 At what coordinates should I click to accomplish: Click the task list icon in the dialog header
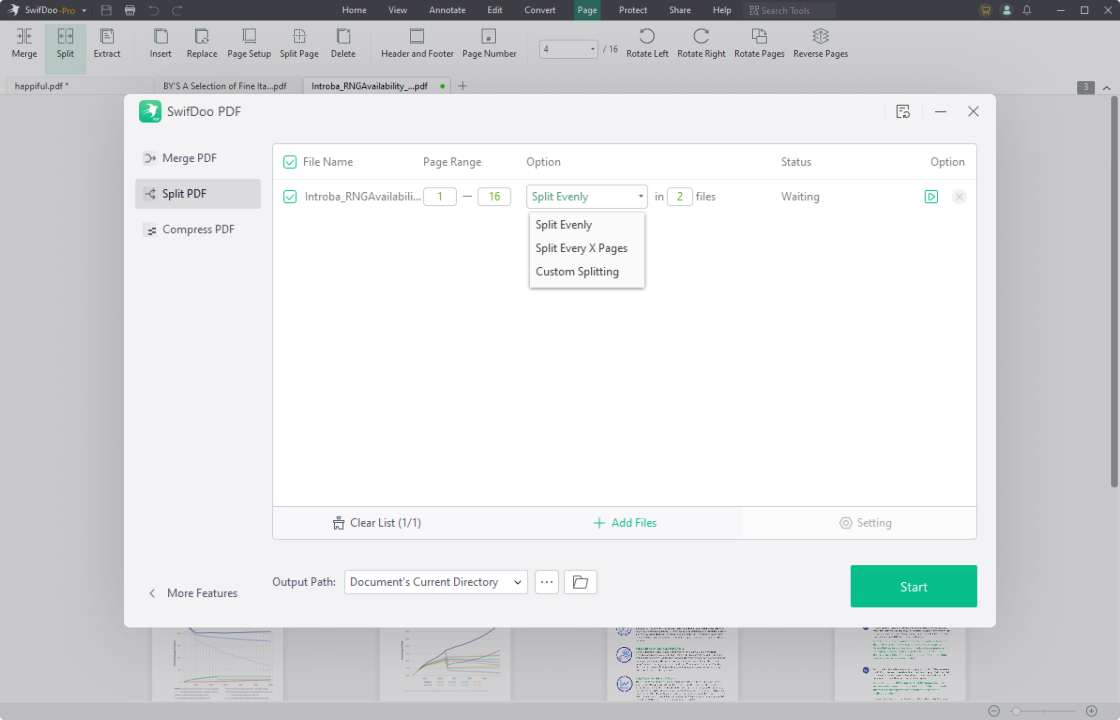pyautogui.click(x=903, y=111)
